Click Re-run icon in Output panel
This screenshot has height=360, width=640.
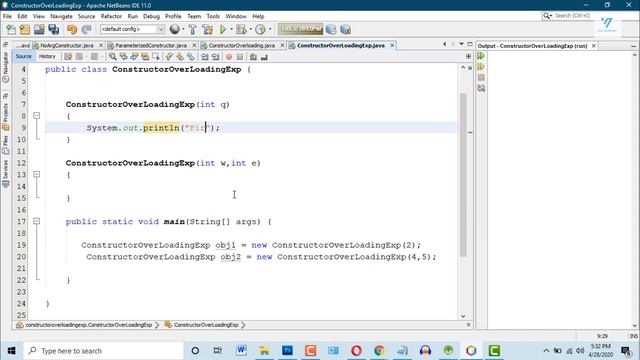click(481, 56)
